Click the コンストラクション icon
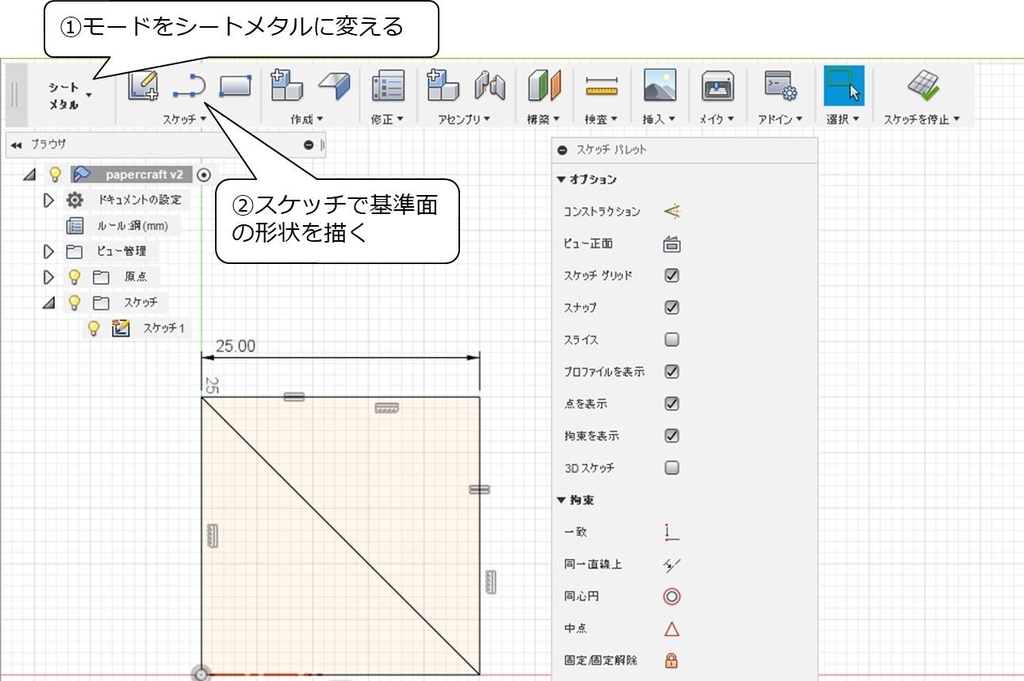Screen dimensions: 1024x681 [x=672, y=211]
